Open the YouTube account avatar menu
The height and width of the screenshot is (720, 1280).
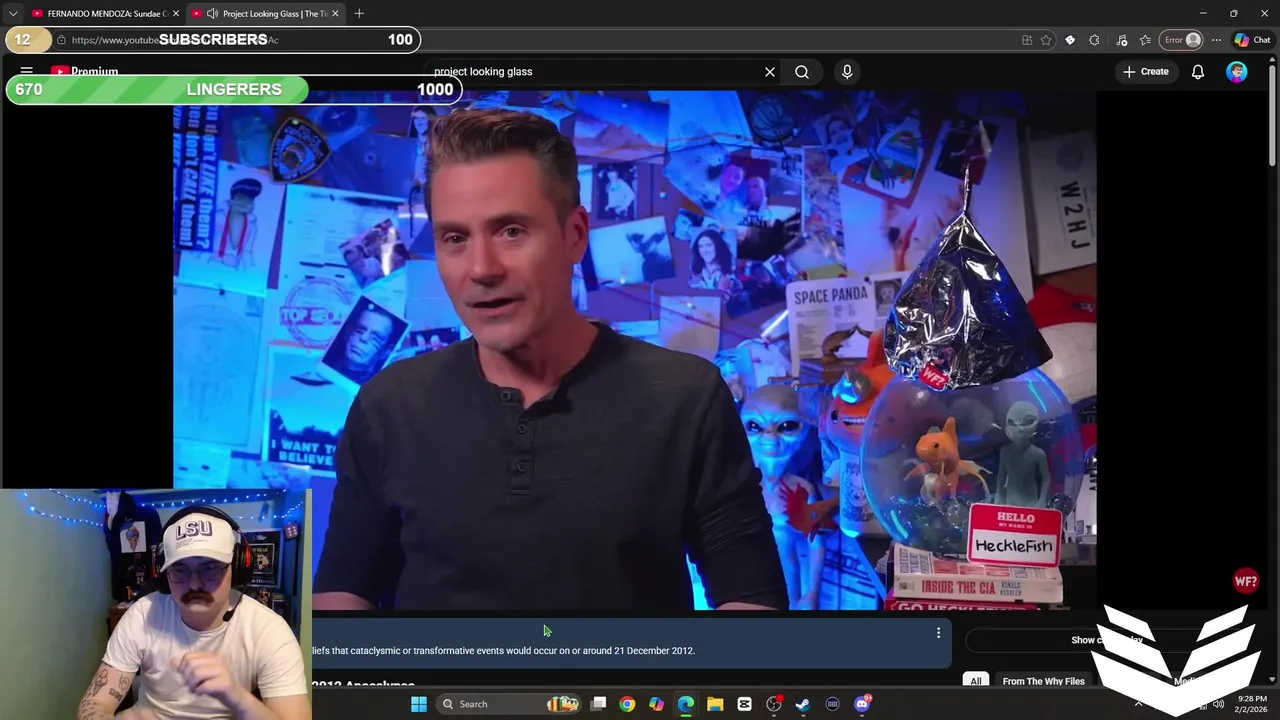[1237, 72]
